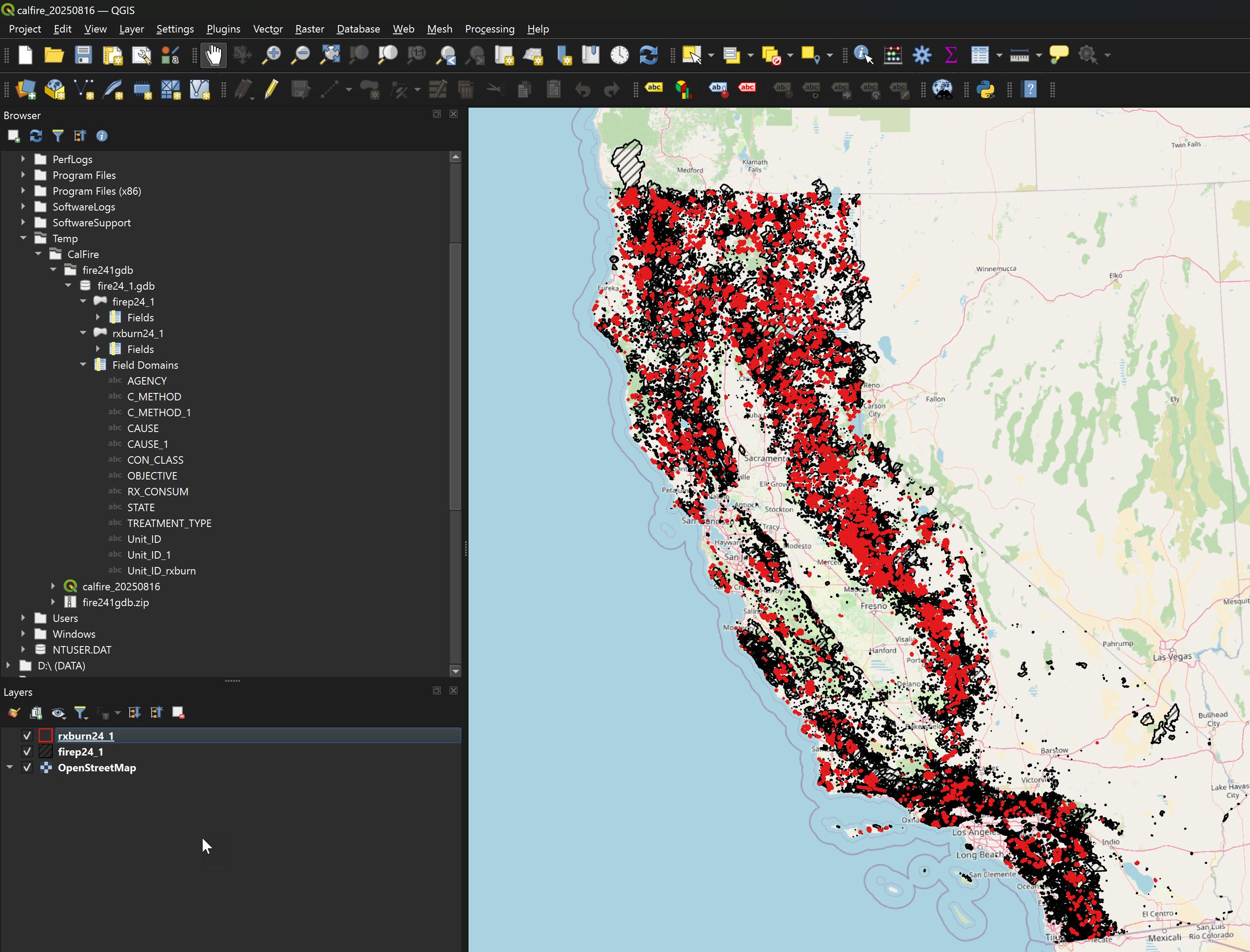This screenshot has height=952, width=1250.
Task: Select the TREATMENT_TYPE field domain
Action: click(x=169, y=523)
